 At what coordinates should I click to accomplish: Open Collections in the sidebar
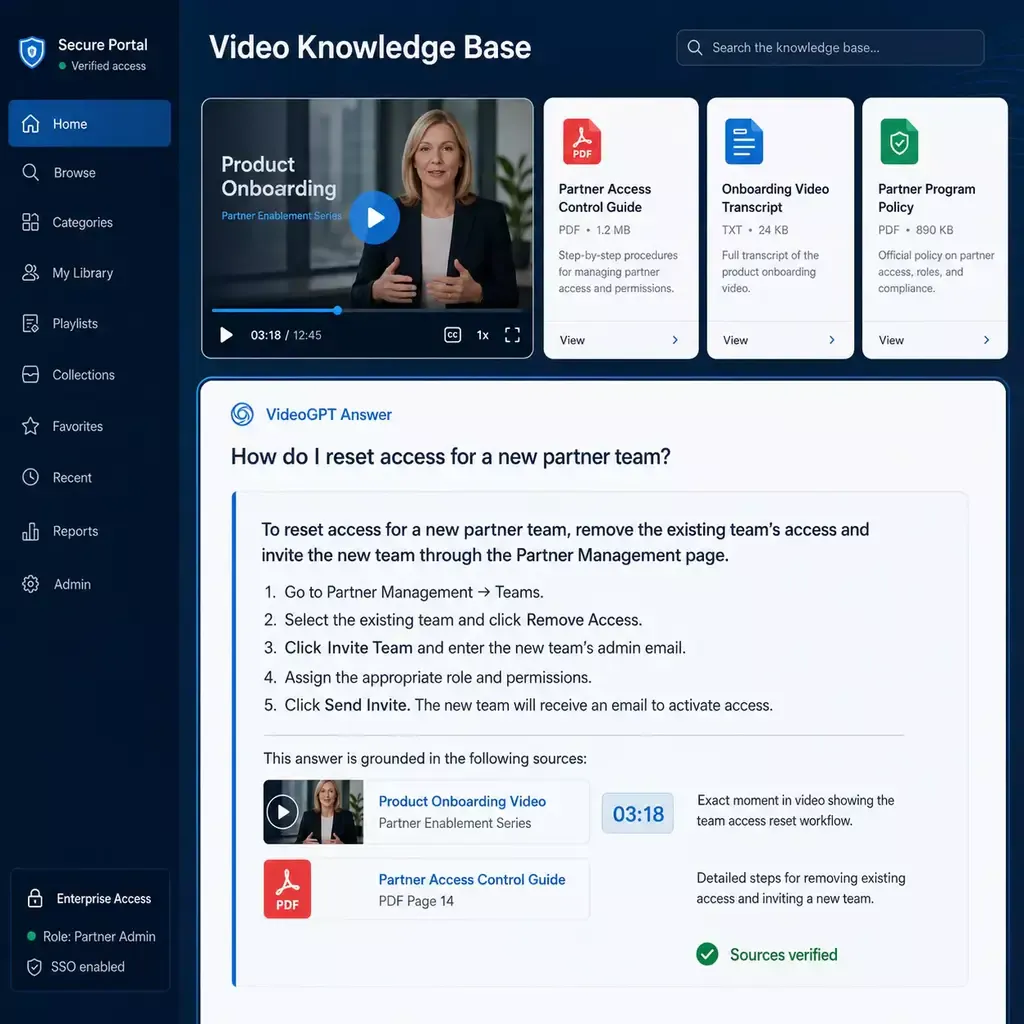89,374
